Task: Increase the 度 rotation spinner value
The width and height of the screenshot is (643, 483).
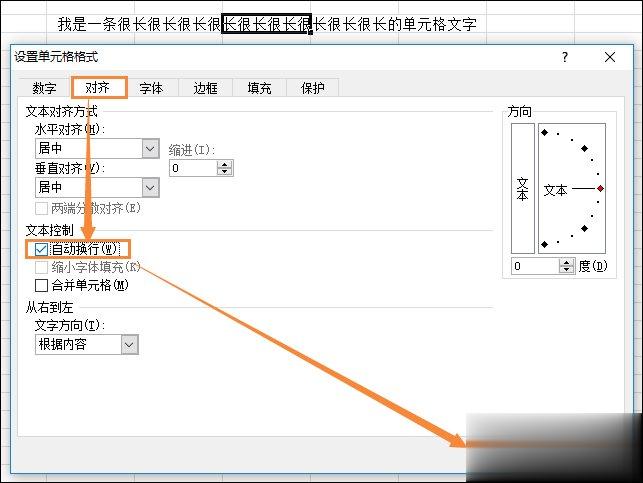Action: tap(568, 262)
